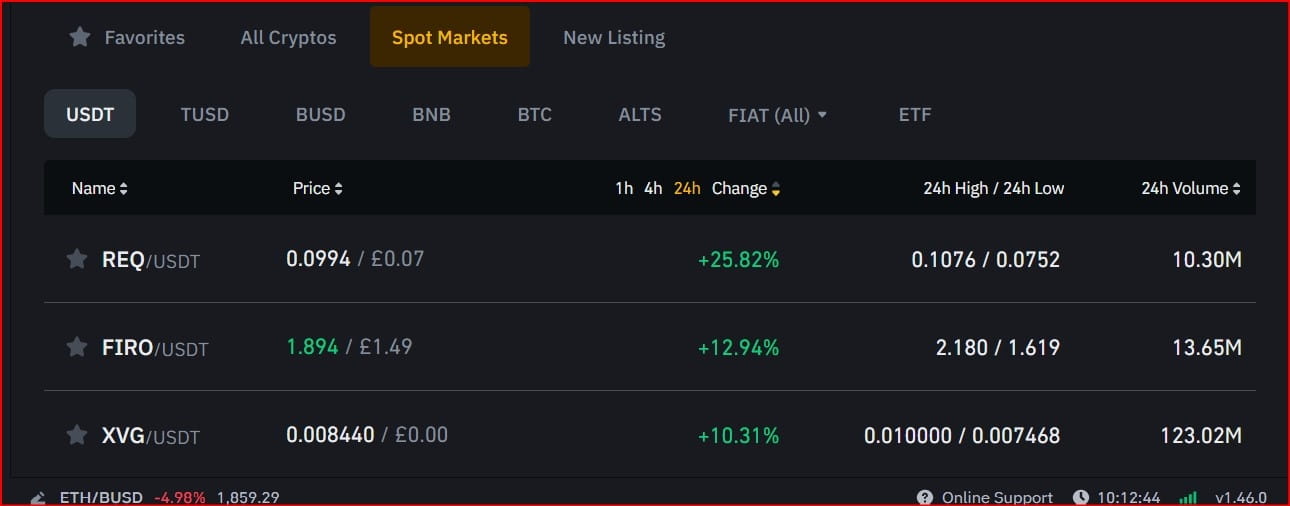Open the New Listing tab
This screenshot has height=506, width=1290.
click(614, 37)
